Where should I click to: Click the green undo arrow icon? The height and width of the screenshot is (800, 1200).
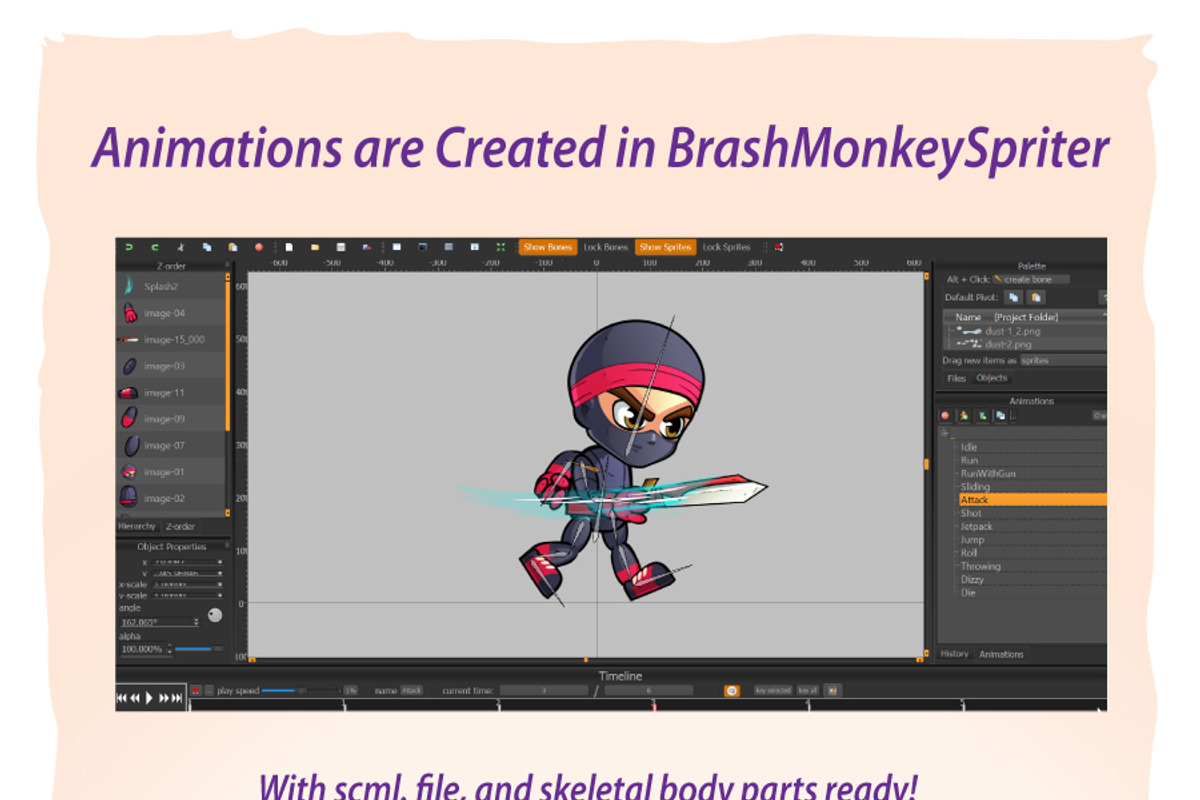pos(128,247)
